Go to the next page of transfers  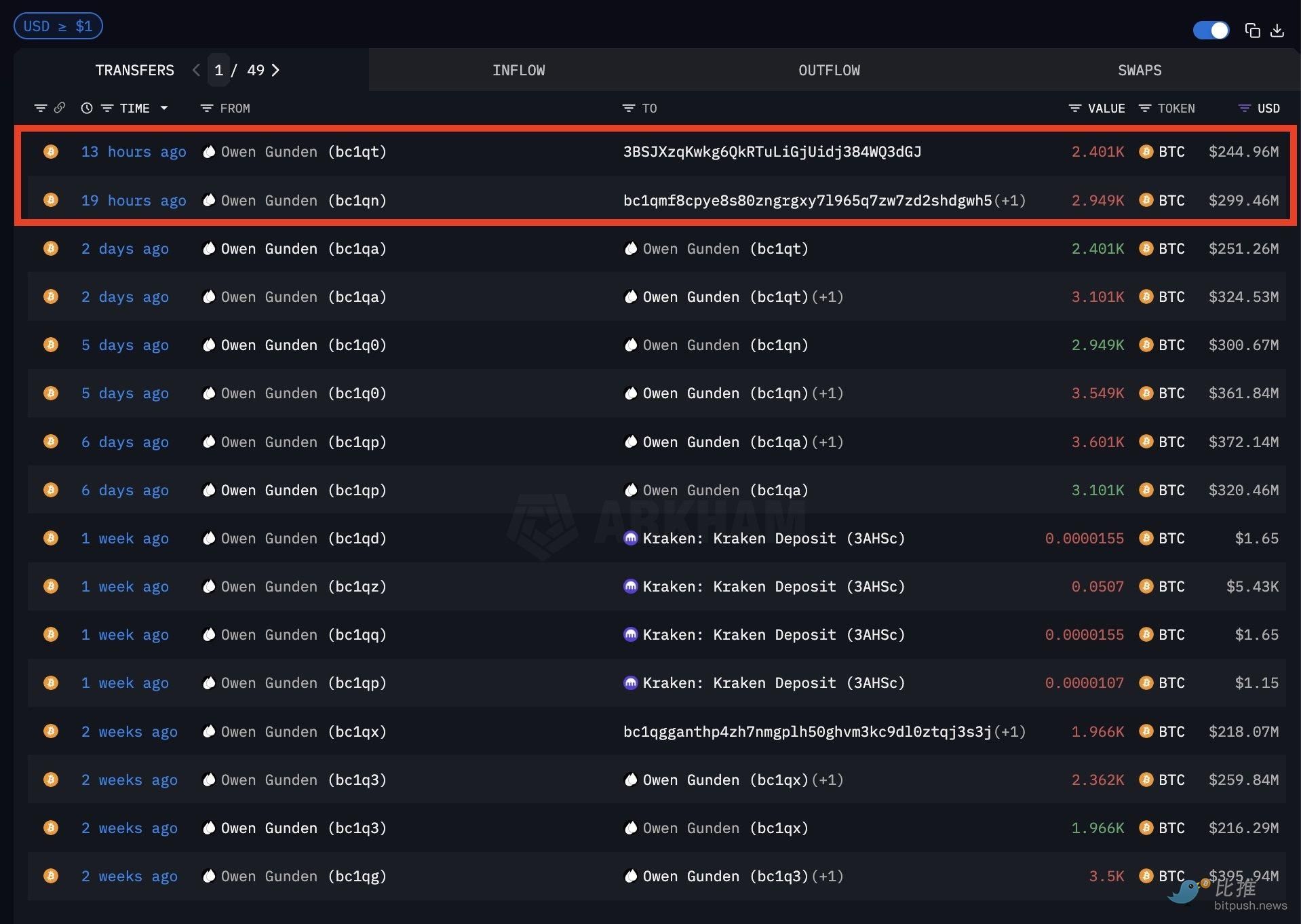tap(275, 70)
